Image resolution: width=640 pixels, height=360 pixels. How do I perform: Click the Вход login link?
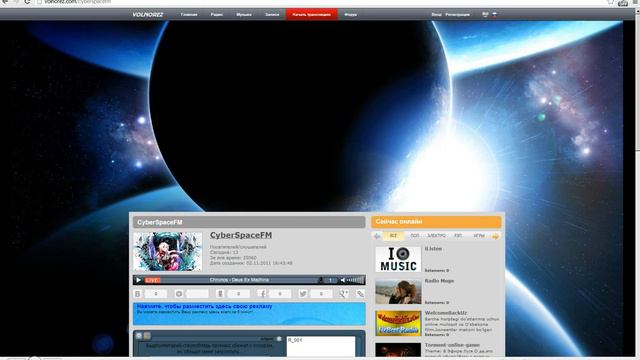(x=436, y=14)
